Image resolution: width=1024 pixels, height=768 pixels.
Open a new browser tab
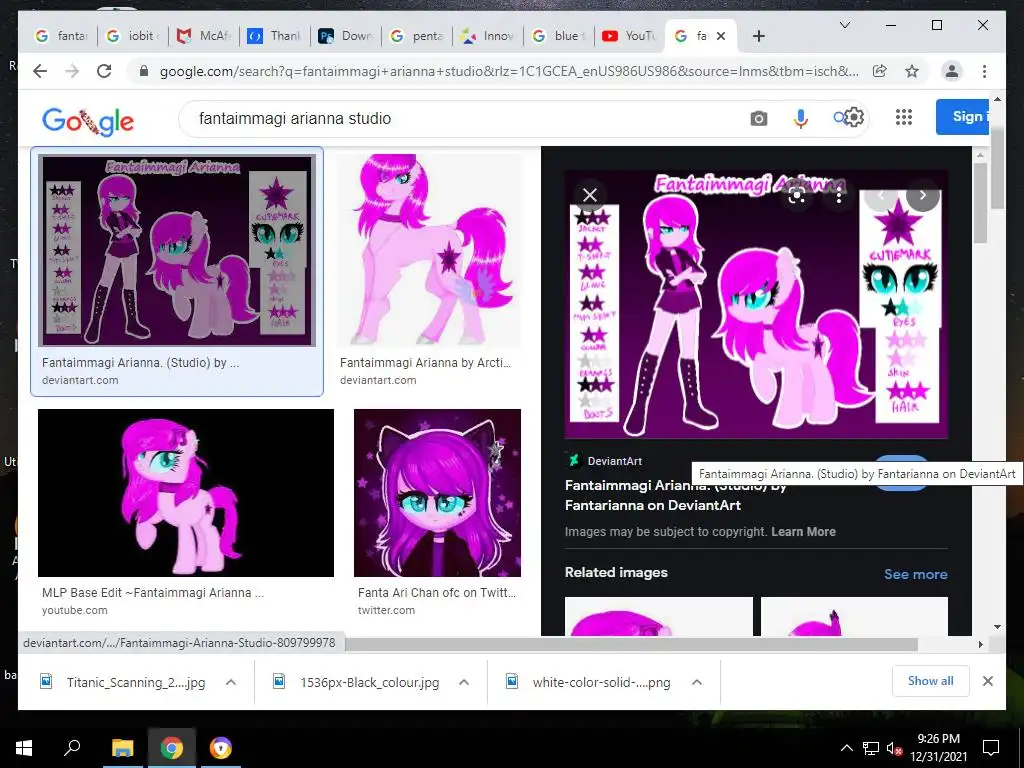(x=758, y=36)
